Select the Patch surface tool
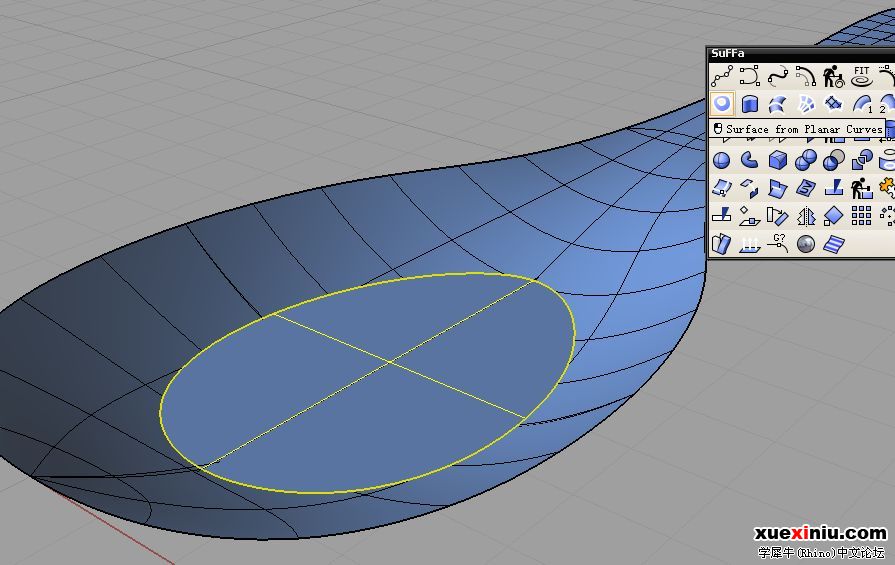Screen dimensions: 895x565 tap(833, 104)
